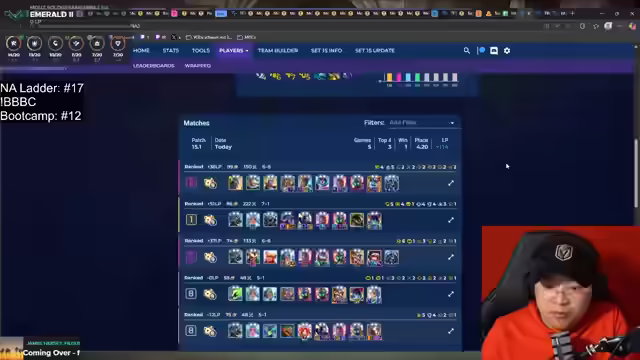Expand the first Ranked match details
640x360 pixels.
(x=451, y=183)
